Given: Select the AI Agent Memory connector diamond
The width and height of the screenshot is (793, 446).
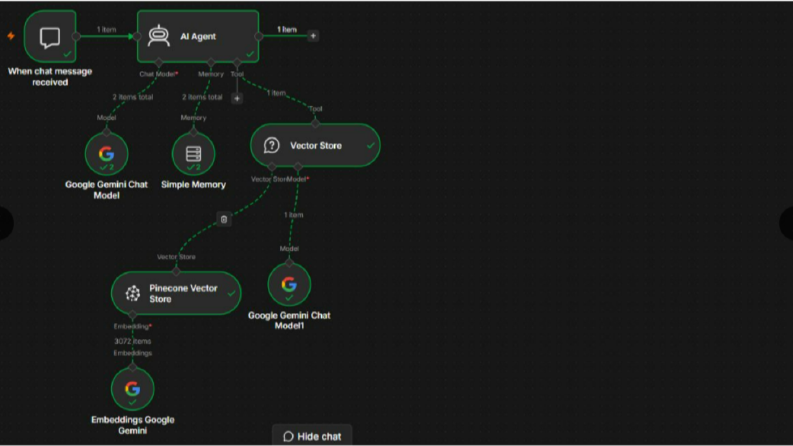Looking at the screenshot, I should [211, 63].
